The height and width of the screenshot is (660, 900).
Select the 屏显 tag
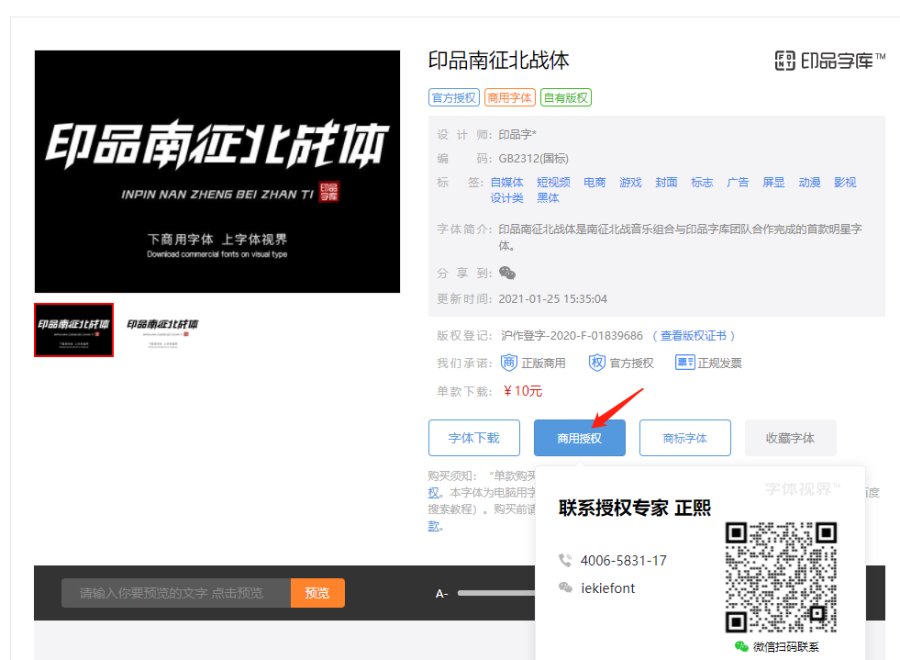773,183
